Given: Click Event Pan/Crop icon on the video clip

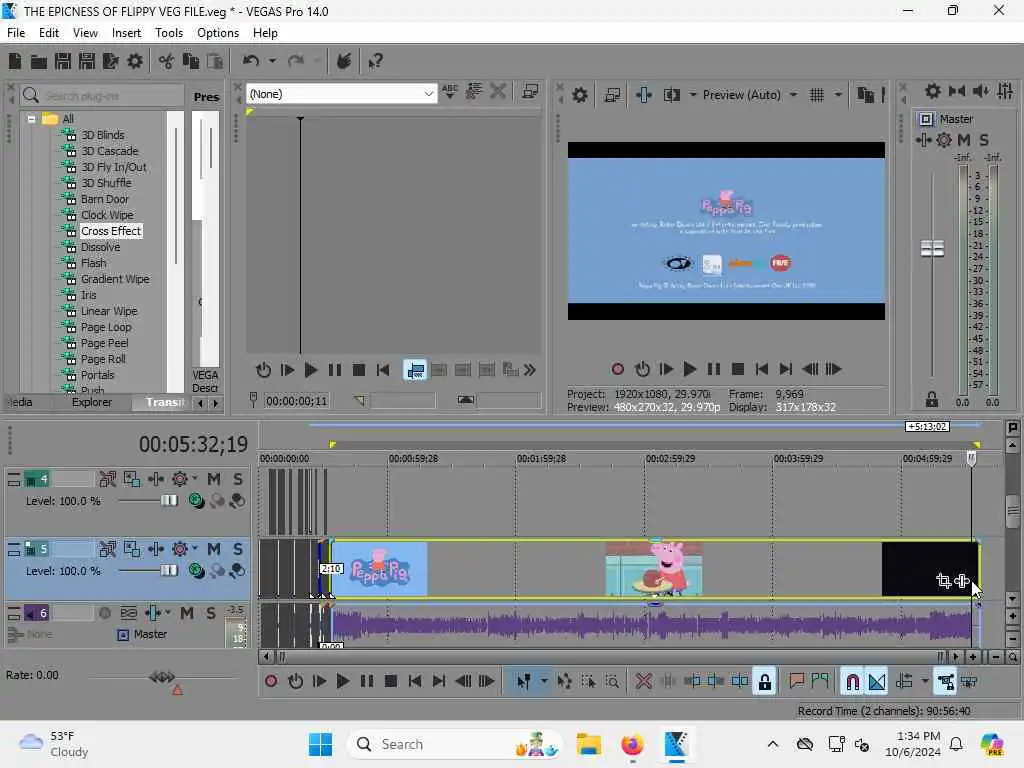Looking at the screenshot, I should click(x=944, y=581).
